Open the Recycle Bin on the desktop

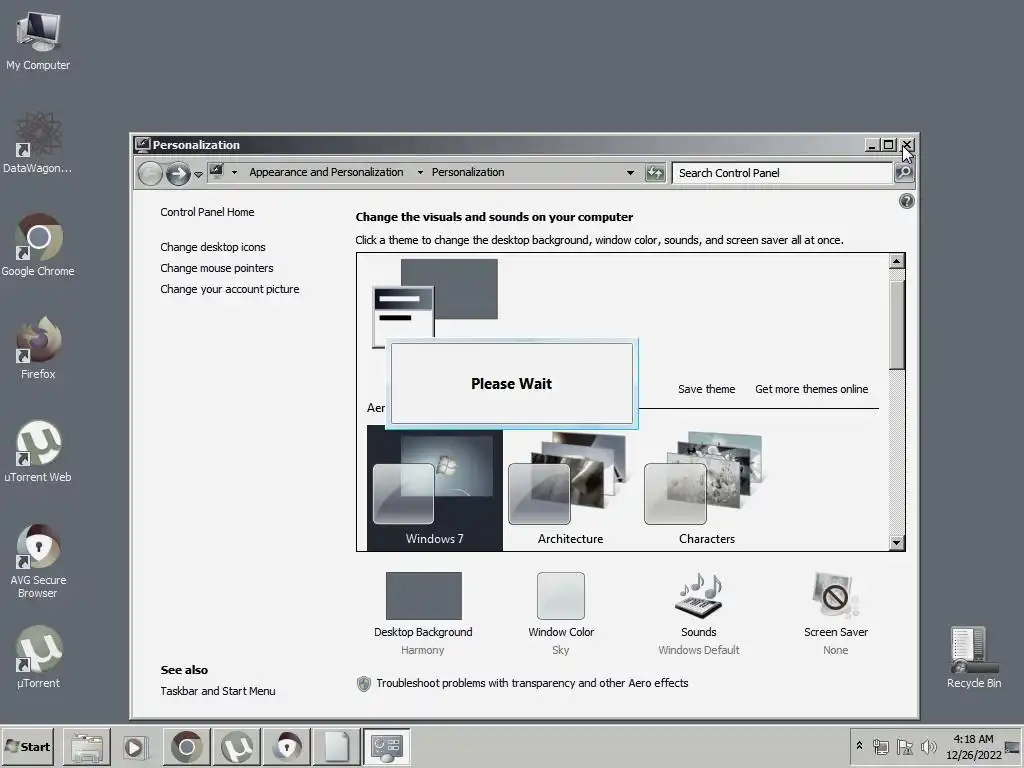pyautogui.click(x=974, y=657)
